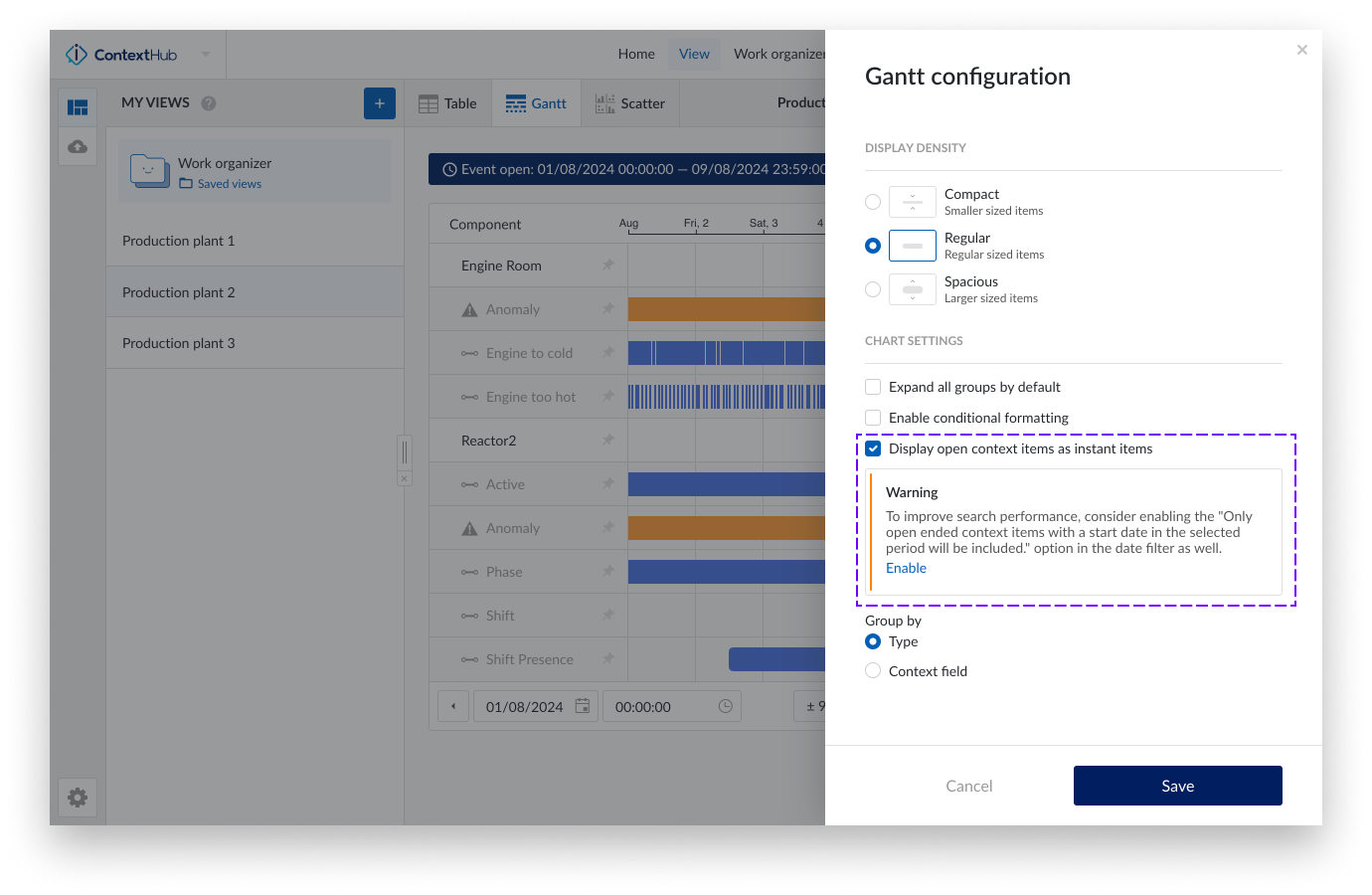Click Enable in the warning message

pos(906,567)
